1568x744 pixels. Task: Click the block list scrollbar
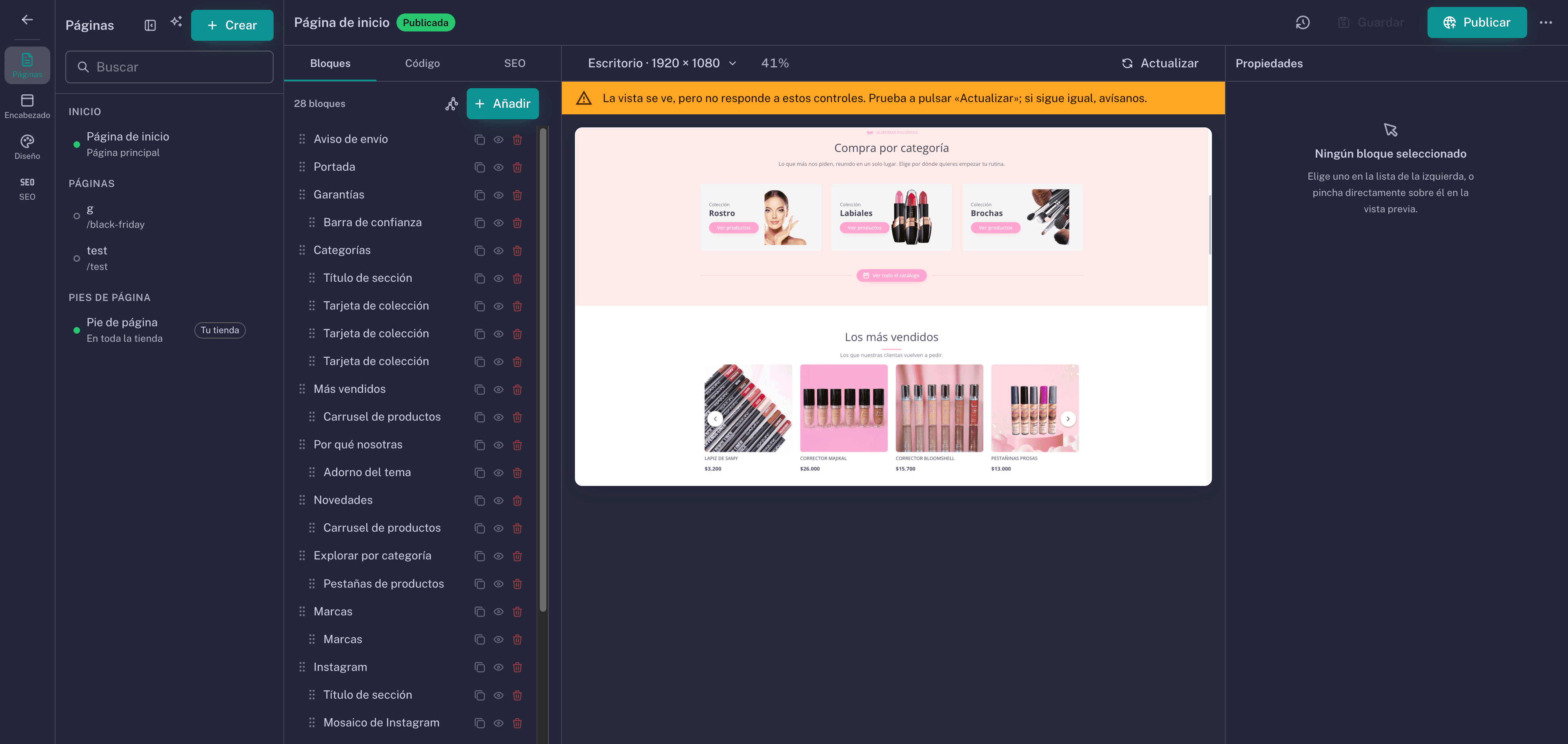543,369
